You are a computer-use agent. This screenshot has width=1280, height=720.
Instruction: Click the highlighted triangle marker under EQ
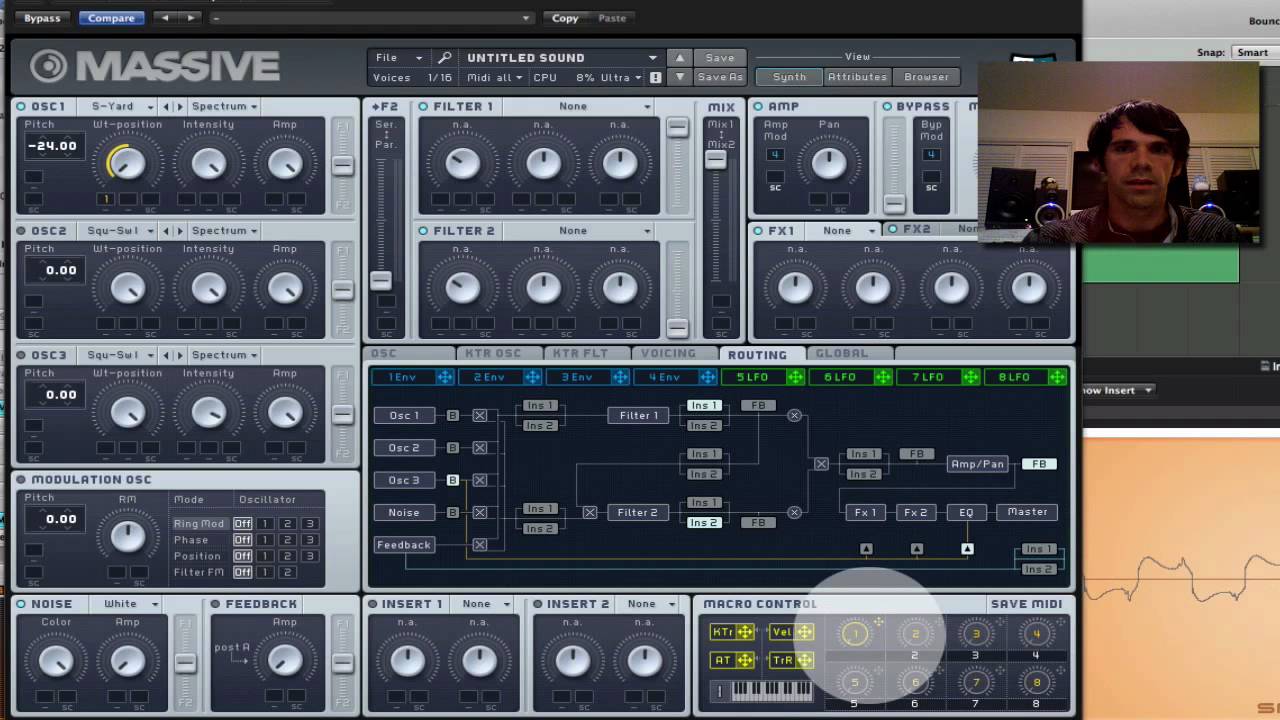coord(967,549)
